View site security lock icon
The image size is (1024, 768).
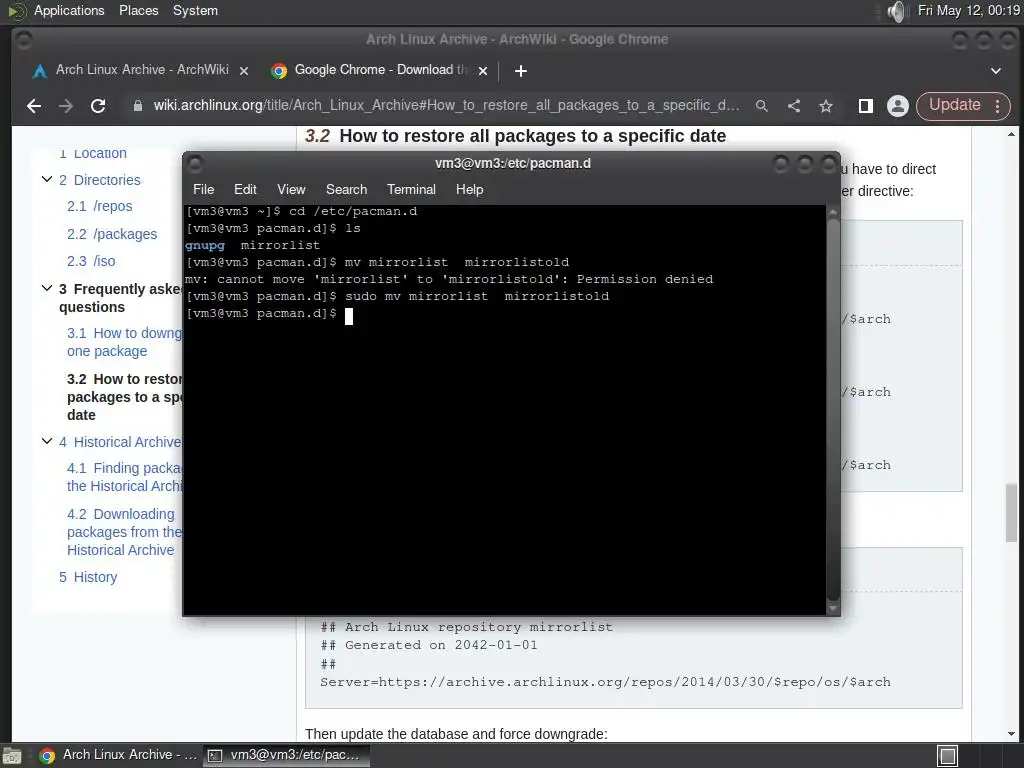pyautogui.click(x=138, y=106)
